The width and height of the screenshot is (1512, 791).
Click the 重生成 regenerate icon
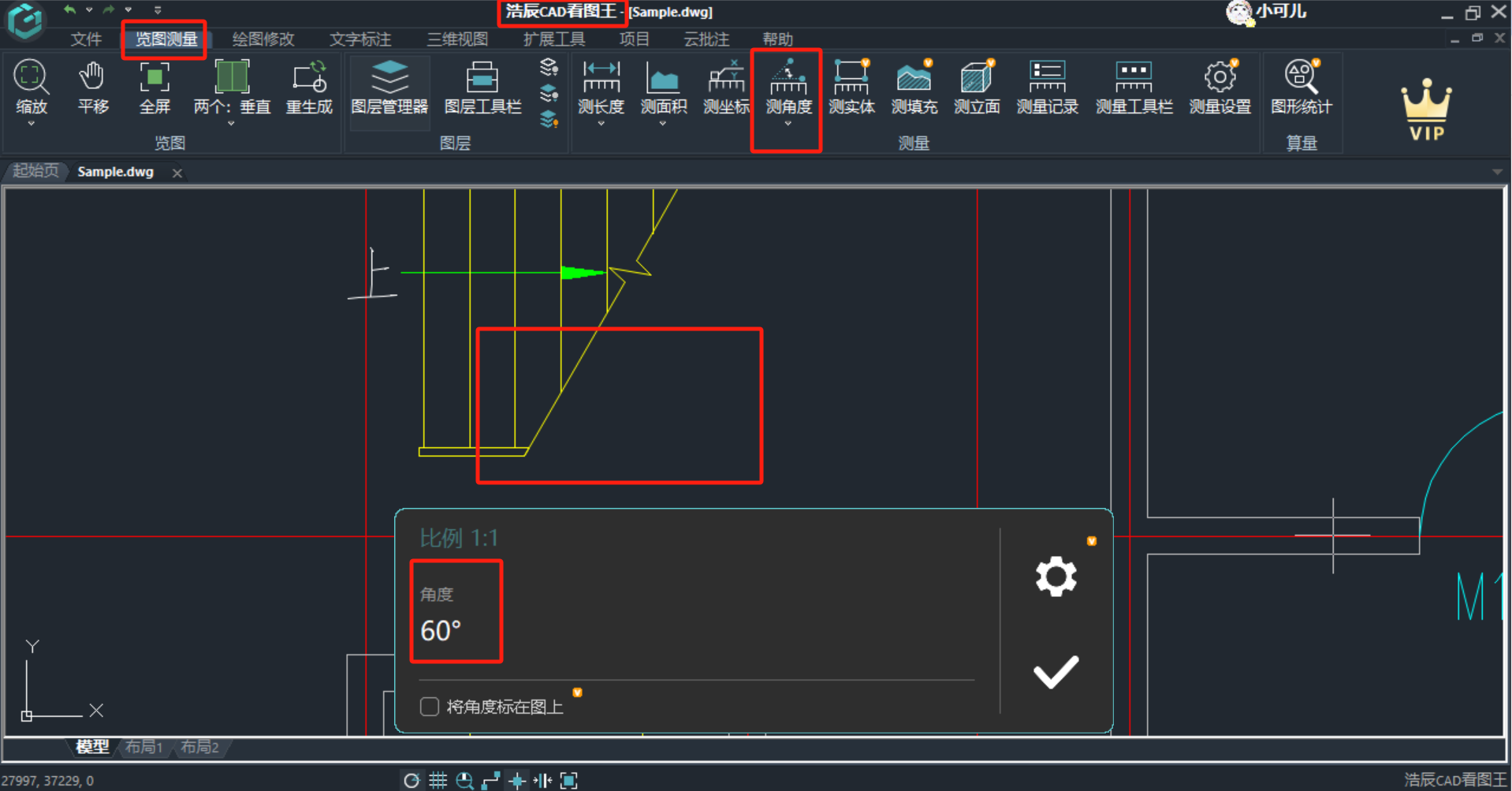pos(309,87)
